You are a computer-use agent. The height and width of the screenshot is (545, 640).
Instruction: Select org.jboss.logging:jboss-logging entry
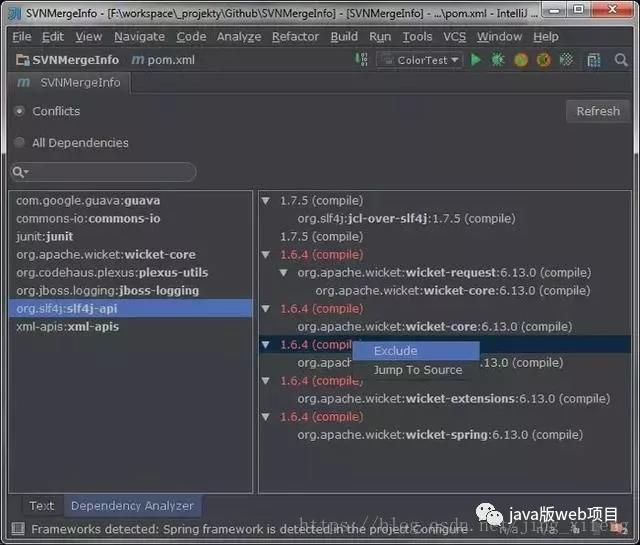point(131,290)
